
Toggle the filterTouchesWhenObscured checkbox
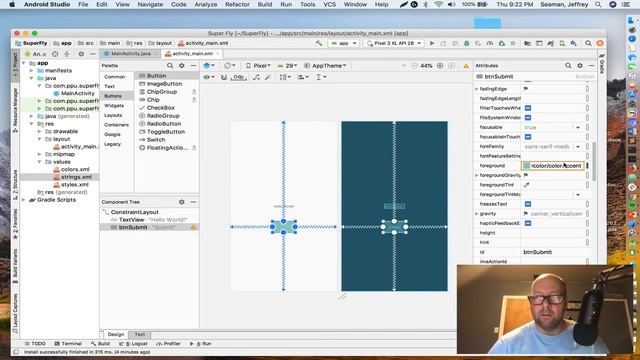(x=528, y=108)
